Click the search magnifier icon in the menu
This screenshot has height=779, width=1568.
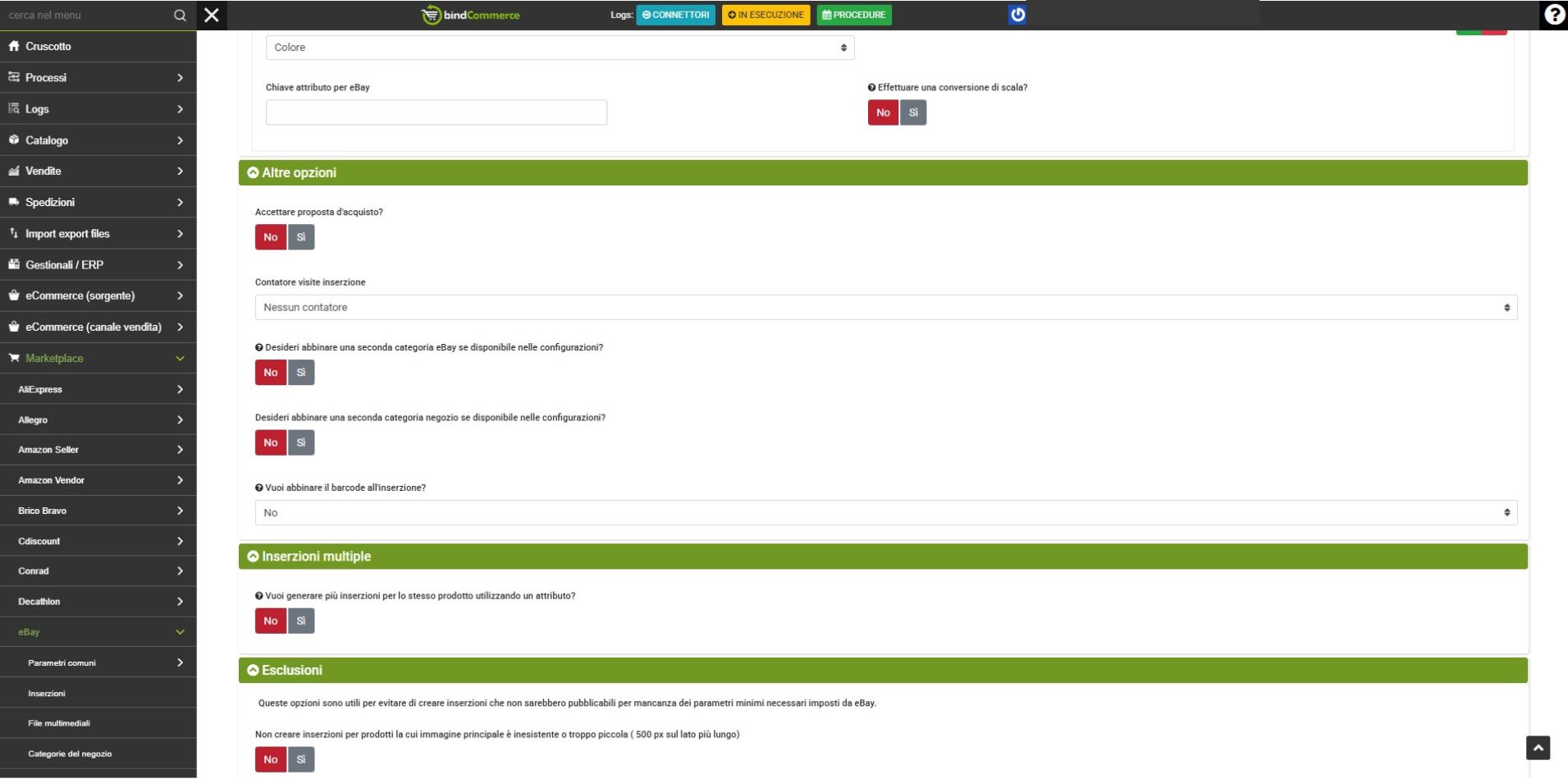coord(180,16)
